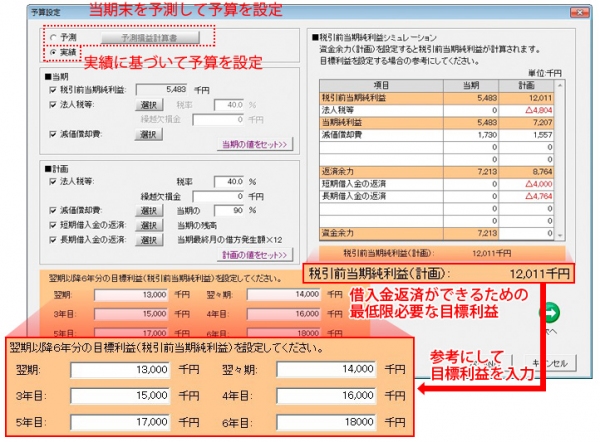The height and width of the screenshot is (442, 600).
Task: Click 選択 next to 計画 減価償却費
Action: [148, 210]
